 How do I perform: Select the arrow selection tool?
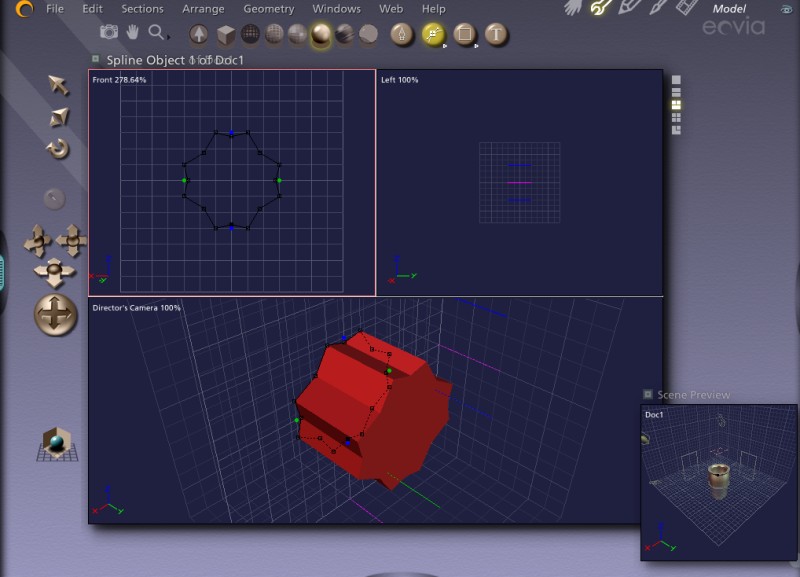[58, 84]
